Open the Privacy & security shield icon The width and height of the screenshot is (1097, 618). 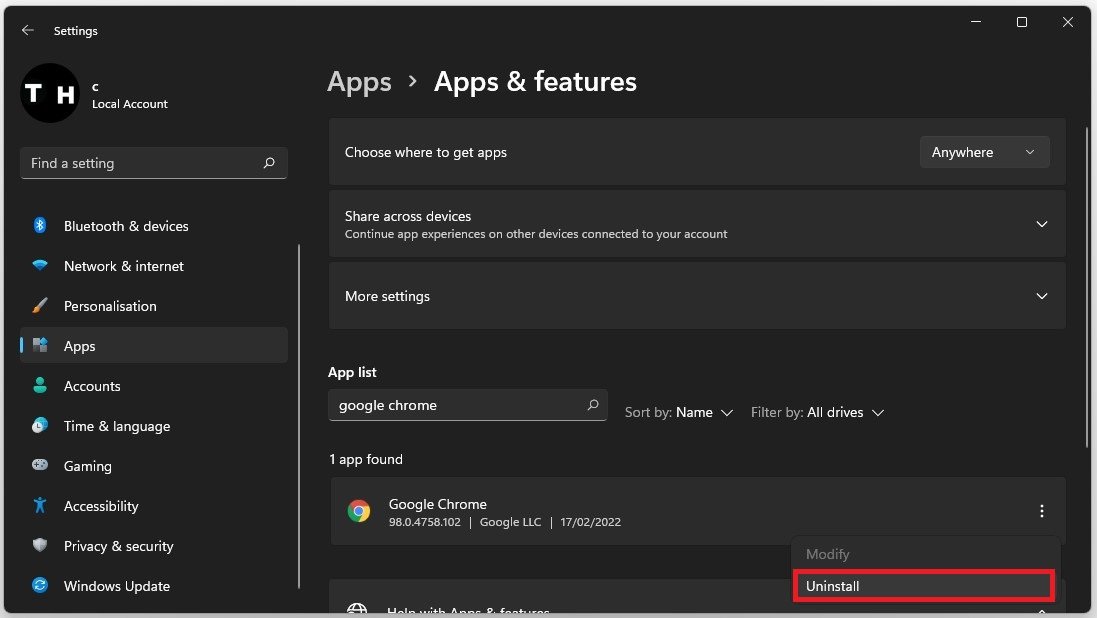pos(40,546)
